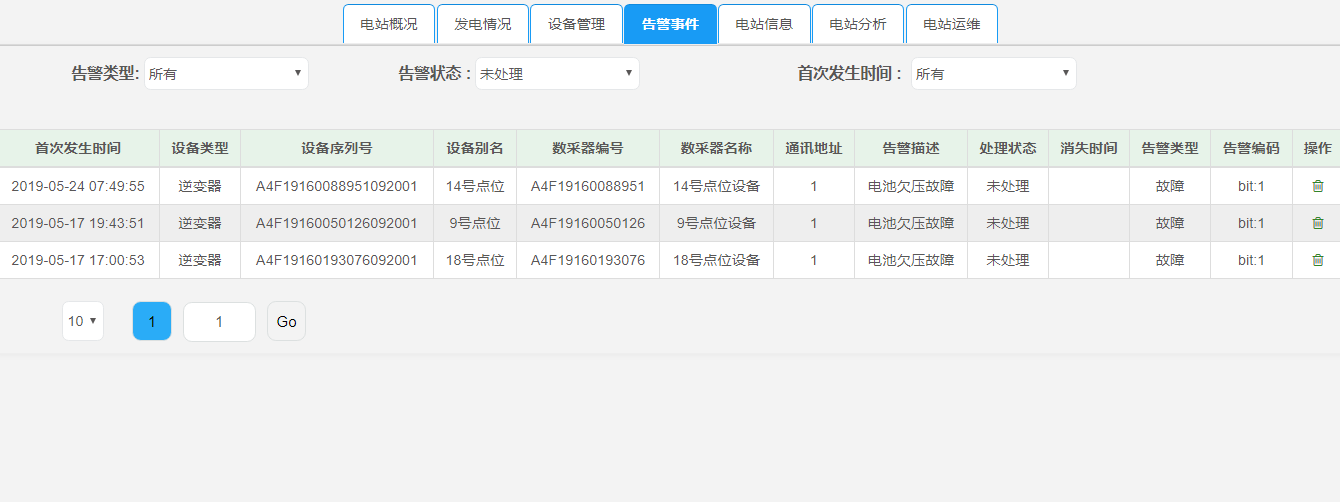Click timestamp 2019-05-17 19:43:51
Image resolution: width=1340 pixels, height=502 pixels.
coord(78,223)
